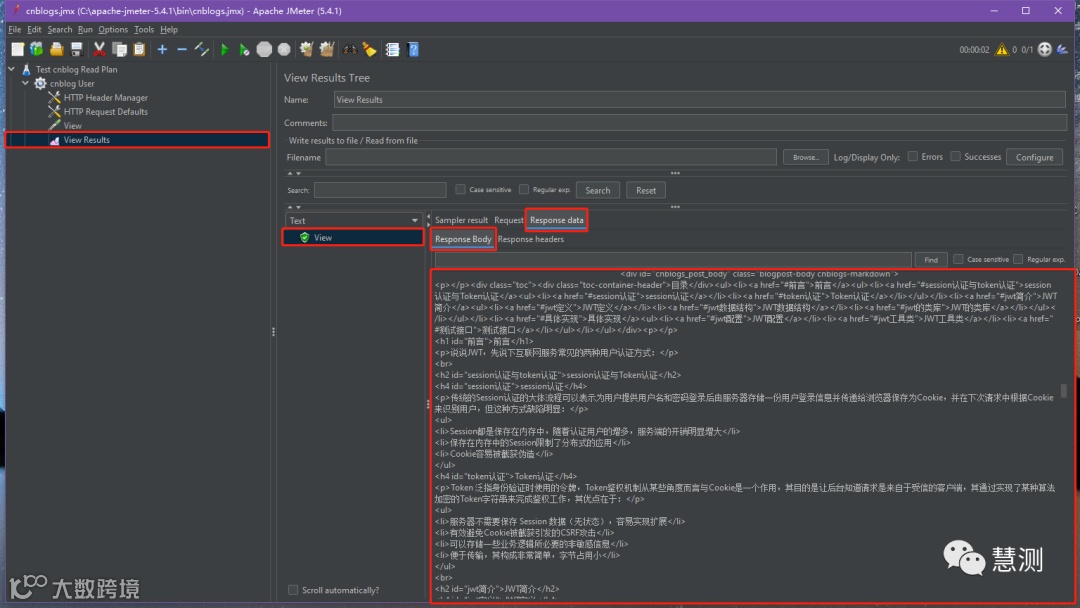Click the Help question mark icon
The height and width of the screenshot is (608, 1080).
pyautogui.click(x=413, y=49)
